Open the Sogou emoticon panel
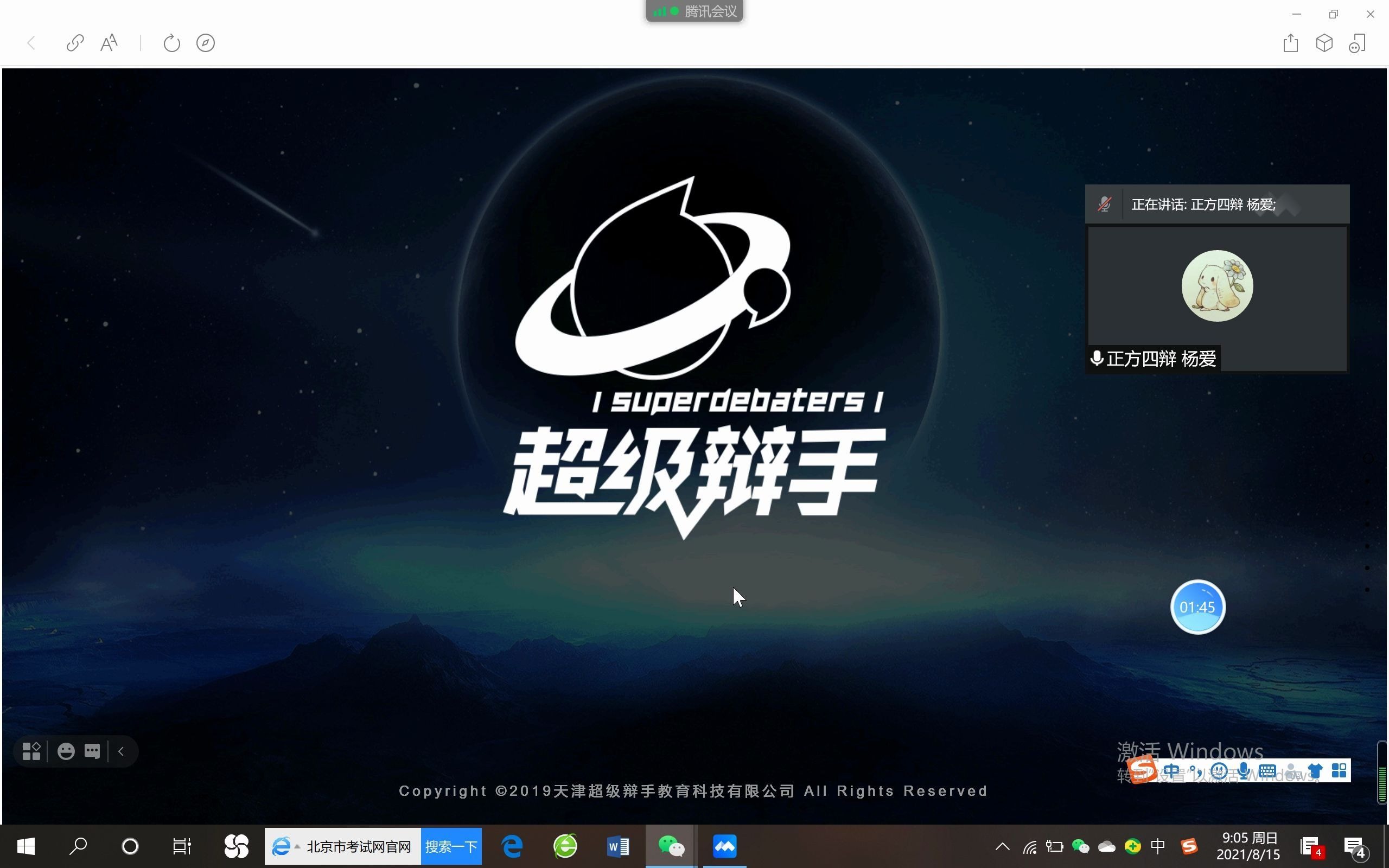This screenshot has width=1389, height=868. [1219, 770]
